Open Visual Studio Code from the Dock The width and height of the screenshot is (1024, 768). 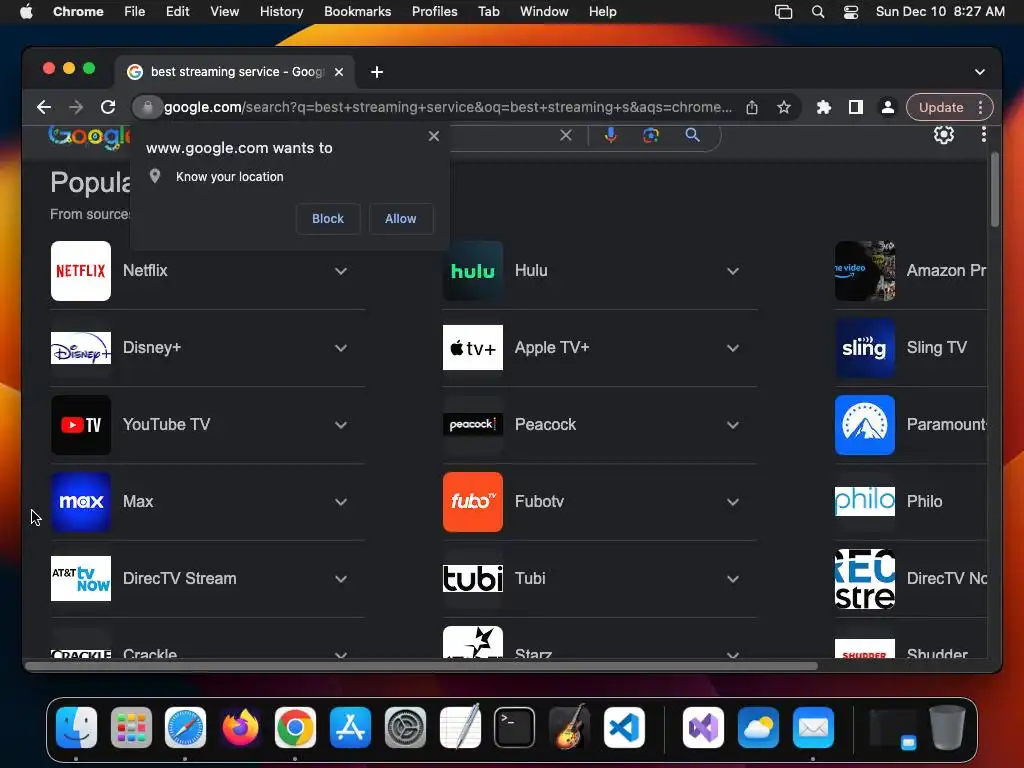coord(624,727)
